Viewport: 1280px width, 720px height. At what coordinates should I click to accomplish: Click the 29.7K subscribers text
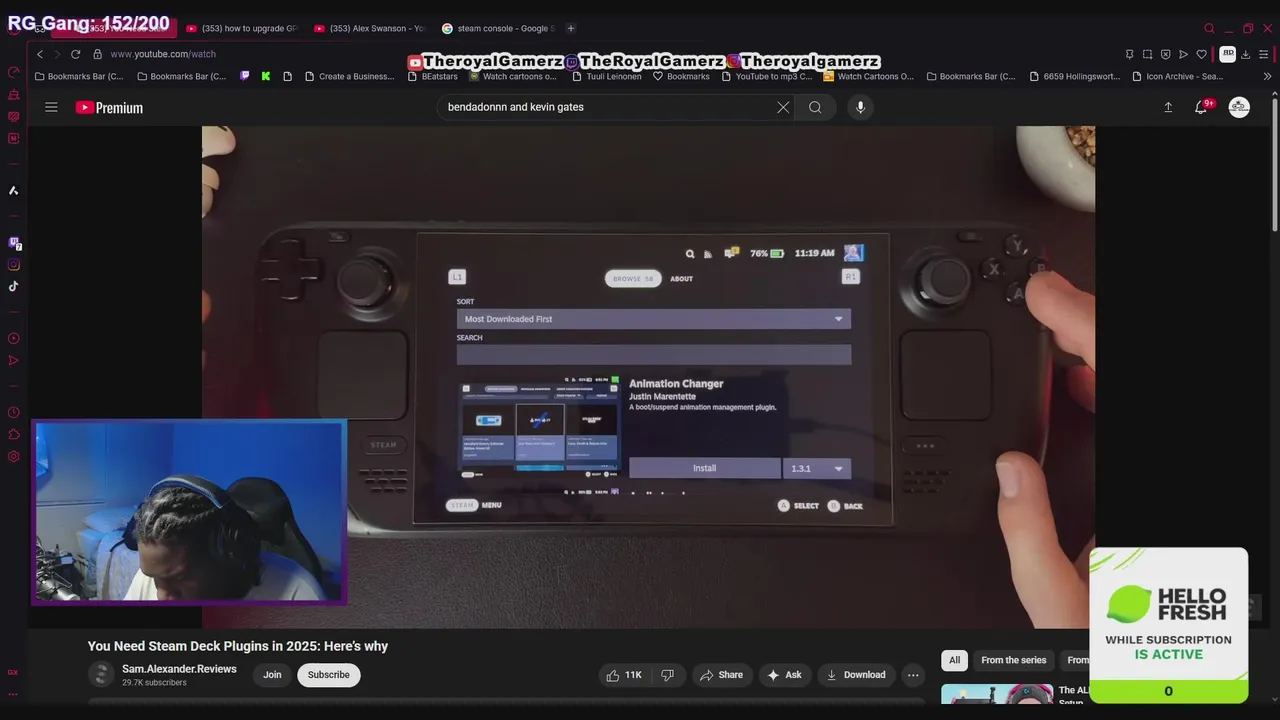point(154,683)
